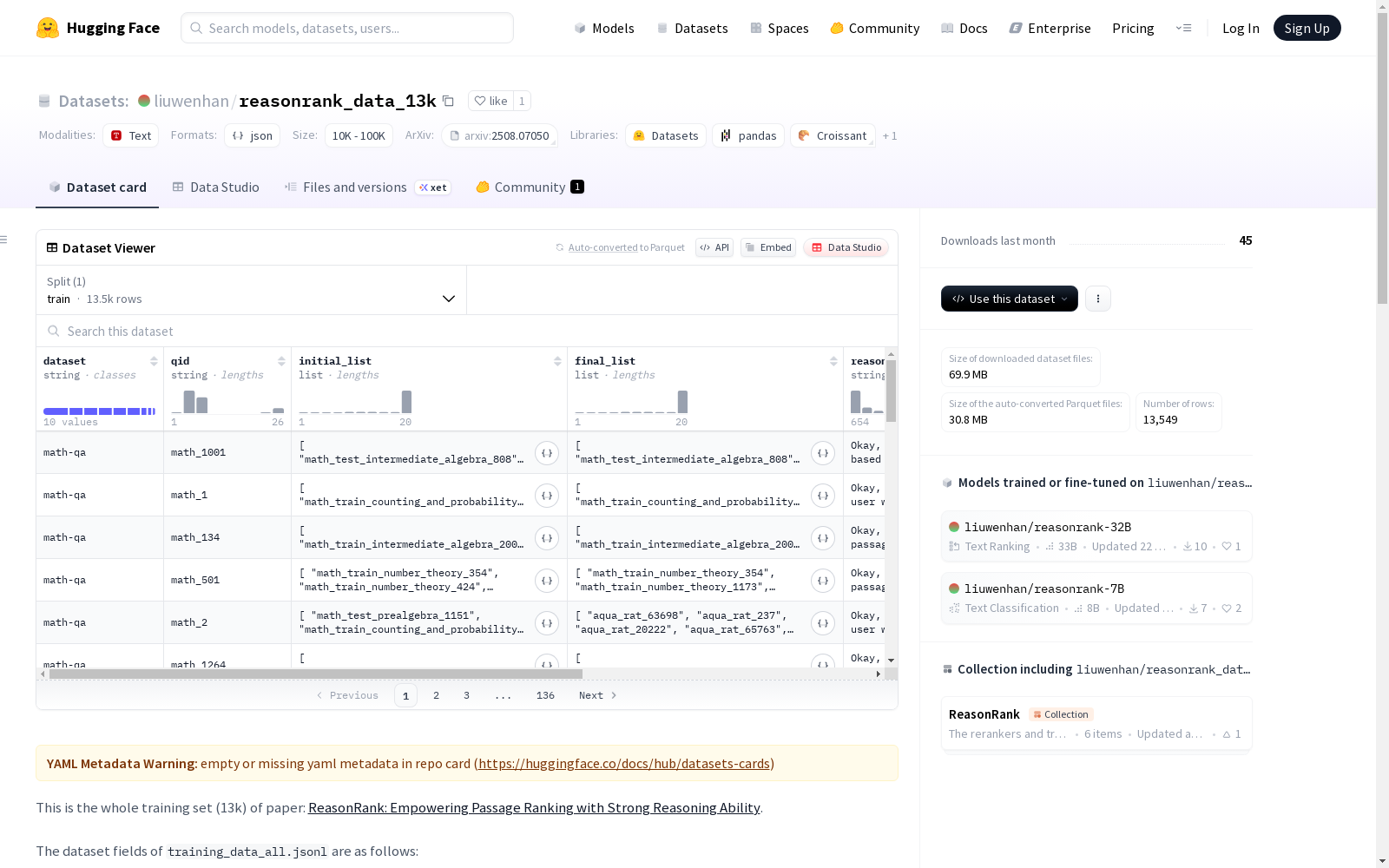Go to the Community navigation item
1389x868 pixels.
tap(875, 28)
